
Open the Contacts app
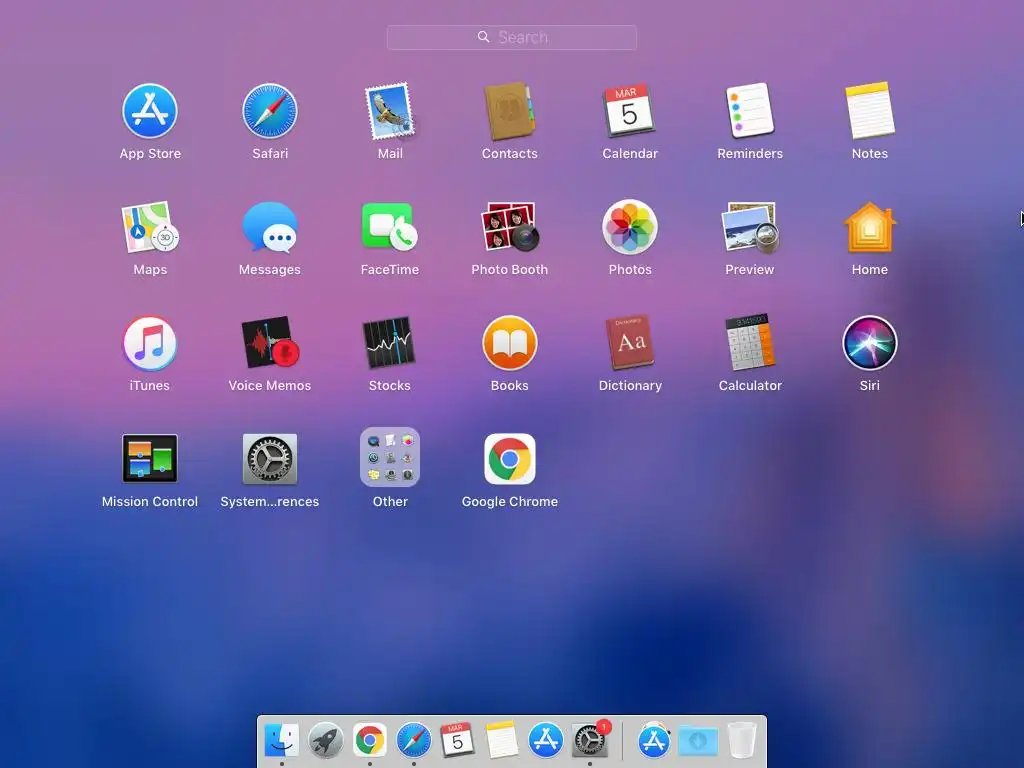click(509, 111)
